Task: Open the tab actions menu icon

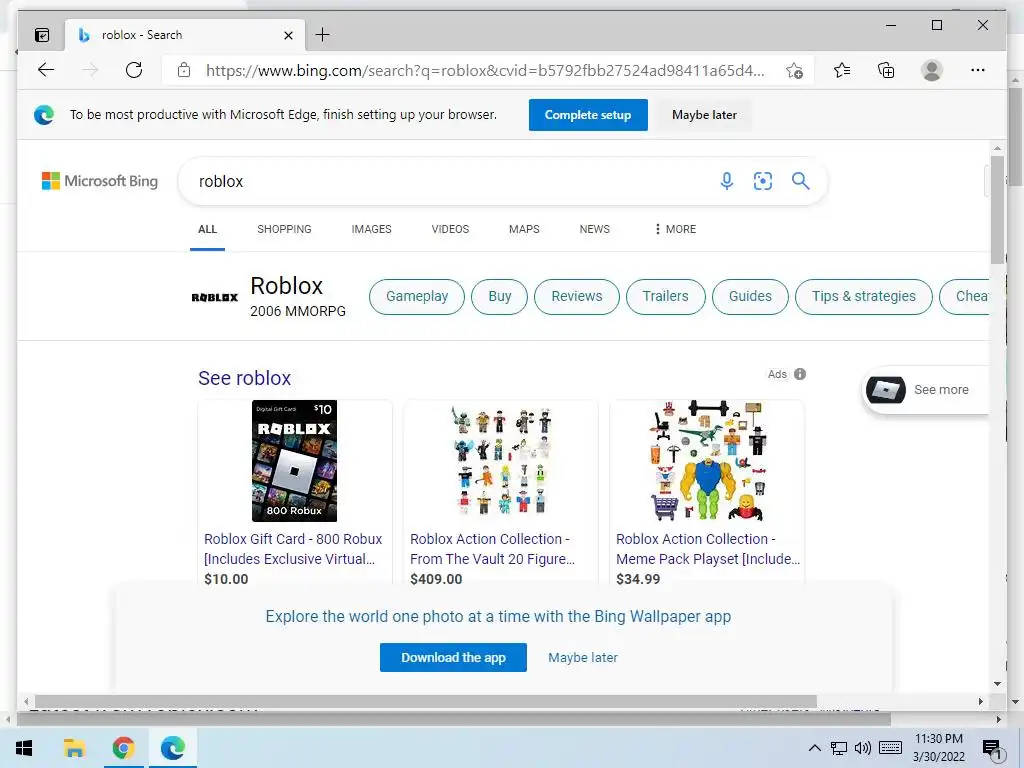Action: point(42,35)
